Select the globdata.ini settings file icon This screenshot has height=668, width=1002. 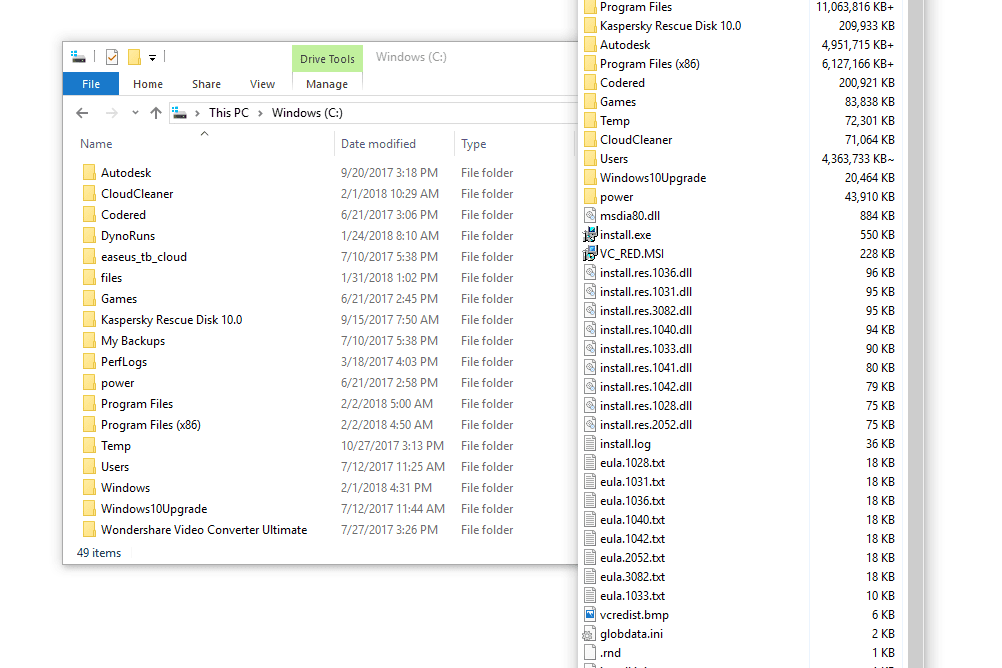[x=590, y=633]
